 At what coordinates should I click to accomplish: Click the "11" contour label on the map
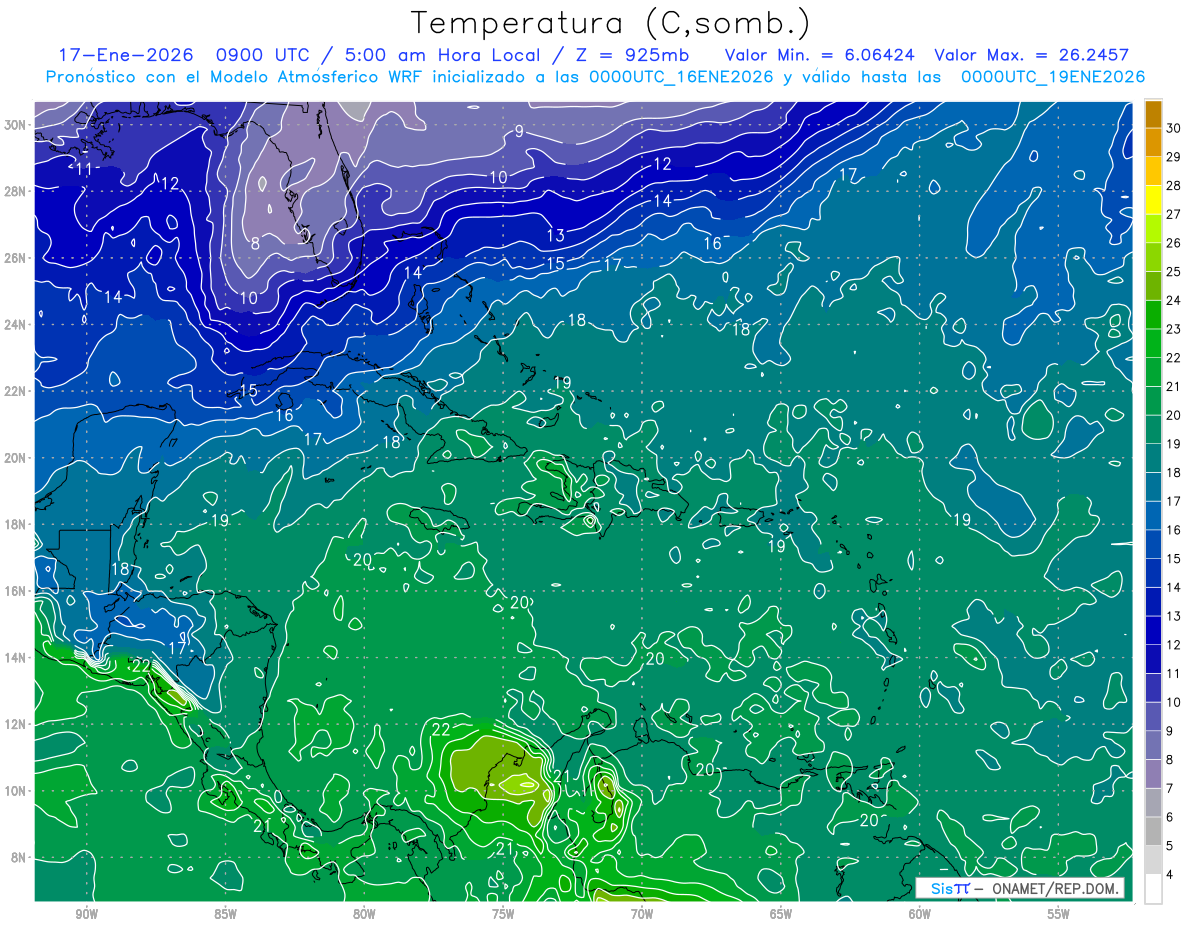84,169
